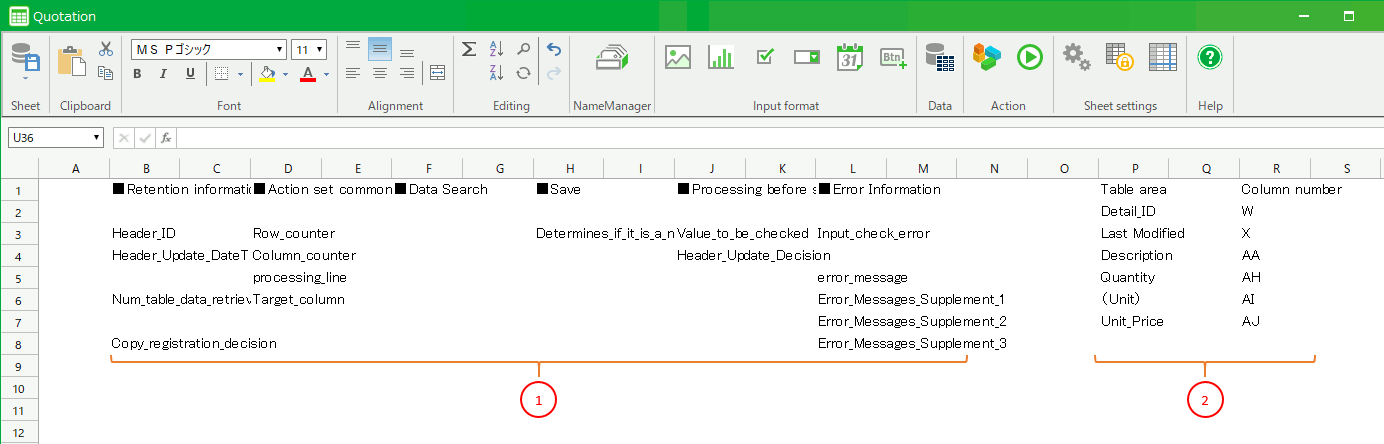The height and width of the screenshot is (444, 1384).
Task: Add a calendar date input format
Action: (850, 58)
